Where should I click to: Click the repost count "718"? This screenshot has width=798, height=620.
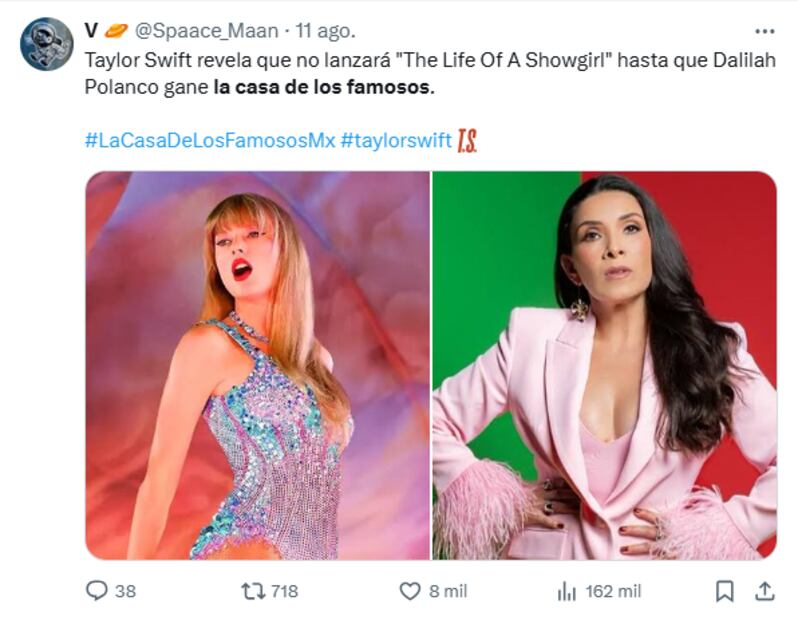284,591
